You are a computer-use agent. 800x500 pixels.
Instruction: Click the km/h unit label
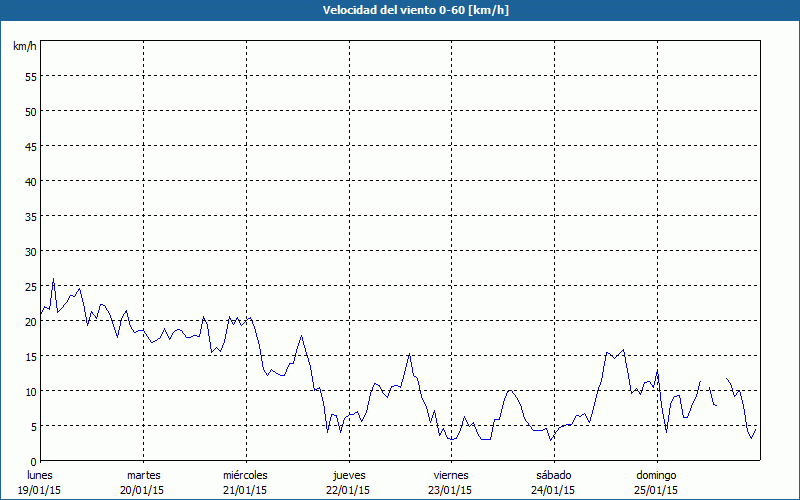coord(24,47)
